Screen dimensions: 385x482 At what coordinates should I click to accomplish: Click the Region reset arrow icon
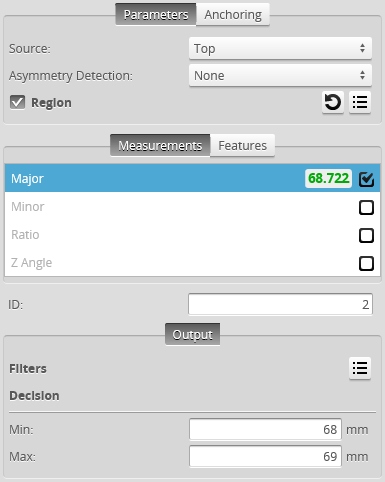click(333, 102)
